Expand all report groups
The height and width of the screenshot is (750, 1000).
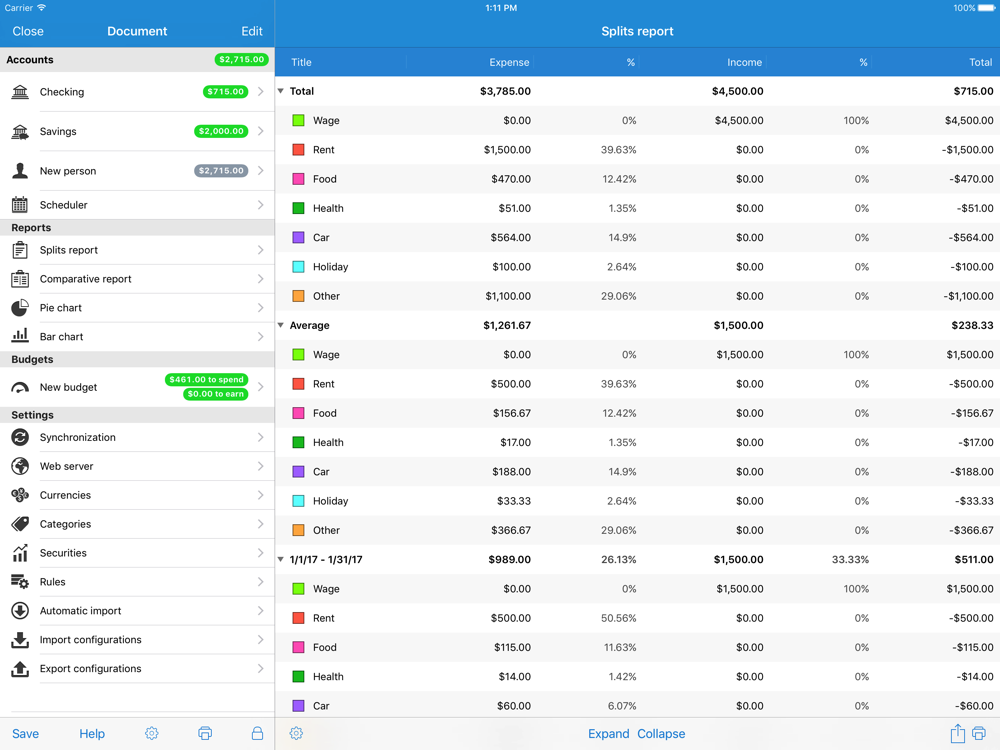pyautogui.click(x=608, y=733)
